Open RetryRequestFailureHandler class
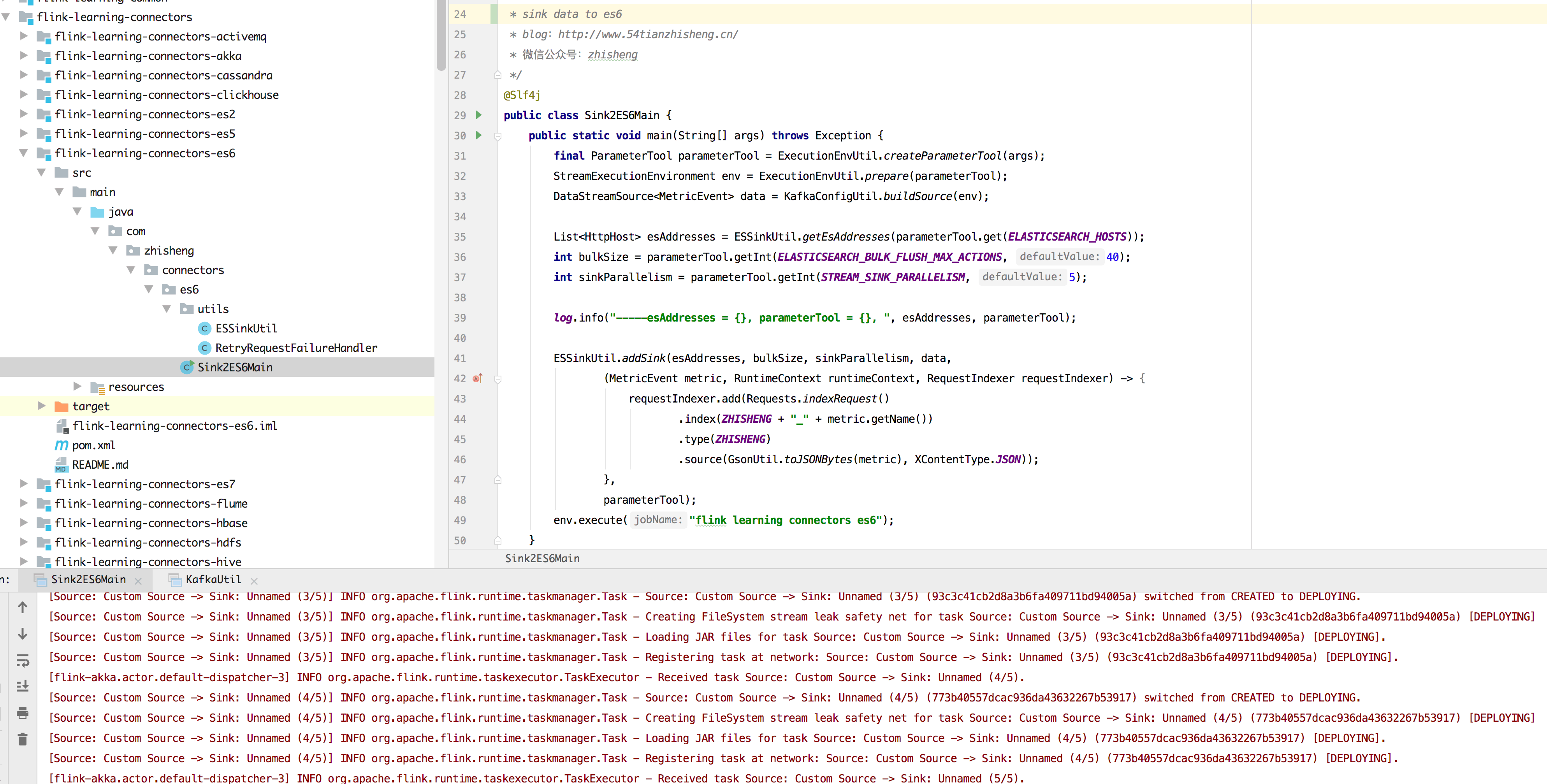The image size is (1547, 784). coord(296,348)
